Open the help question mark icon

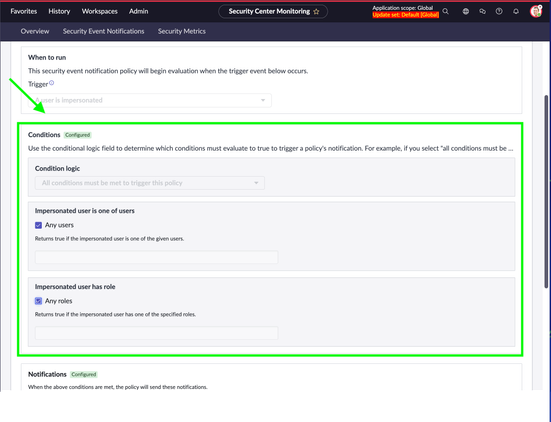point(499,11)
